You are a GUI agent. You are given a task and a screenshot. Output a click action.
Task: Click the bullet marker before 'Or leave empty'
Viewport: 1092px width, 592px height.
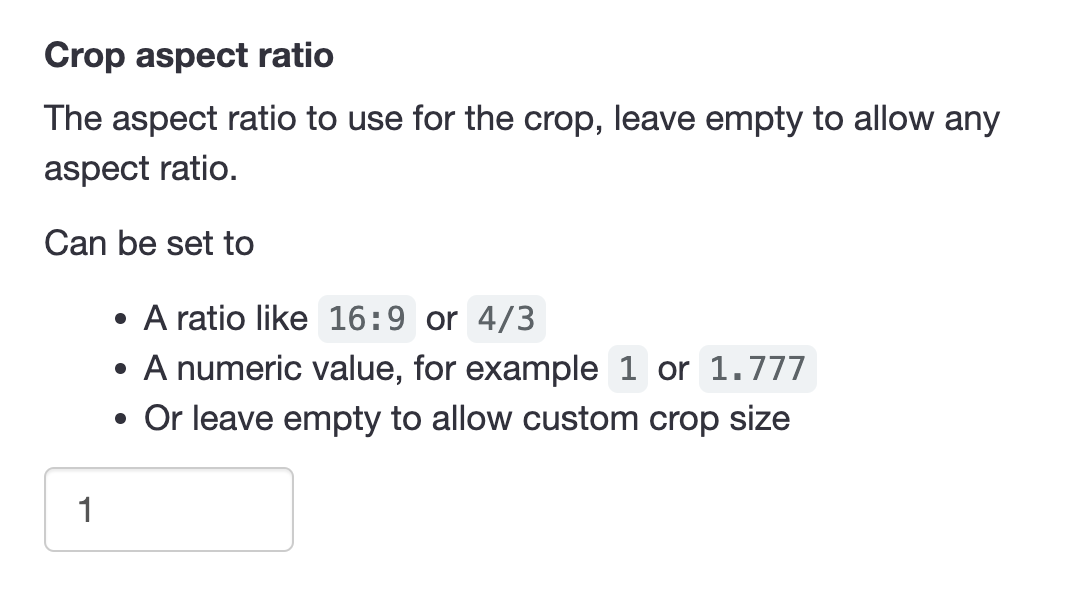coord(120,418)
